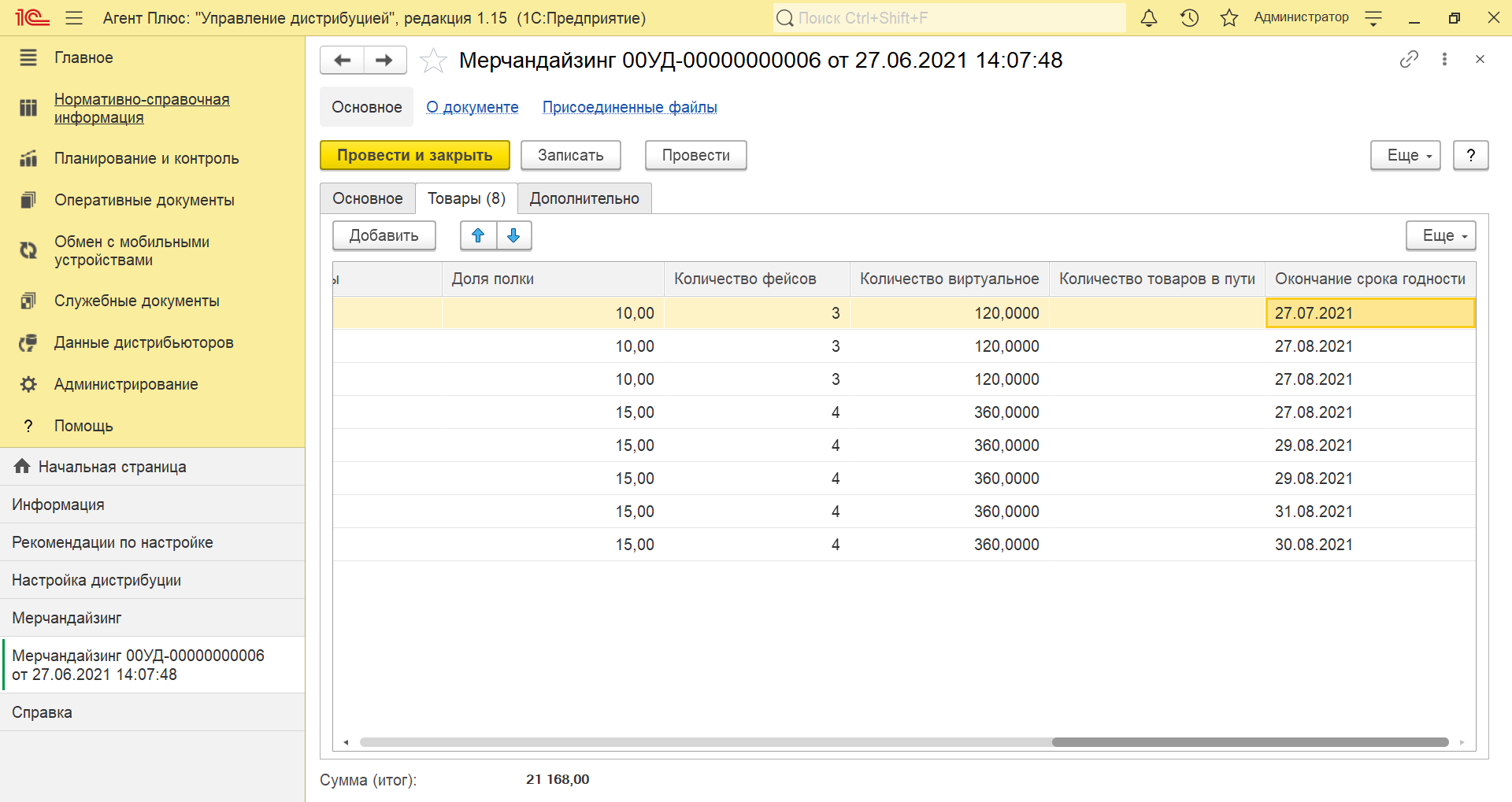Open Начальная страница home icon
The width and height of the screenshot is (1512, 802).
[22, 466]
